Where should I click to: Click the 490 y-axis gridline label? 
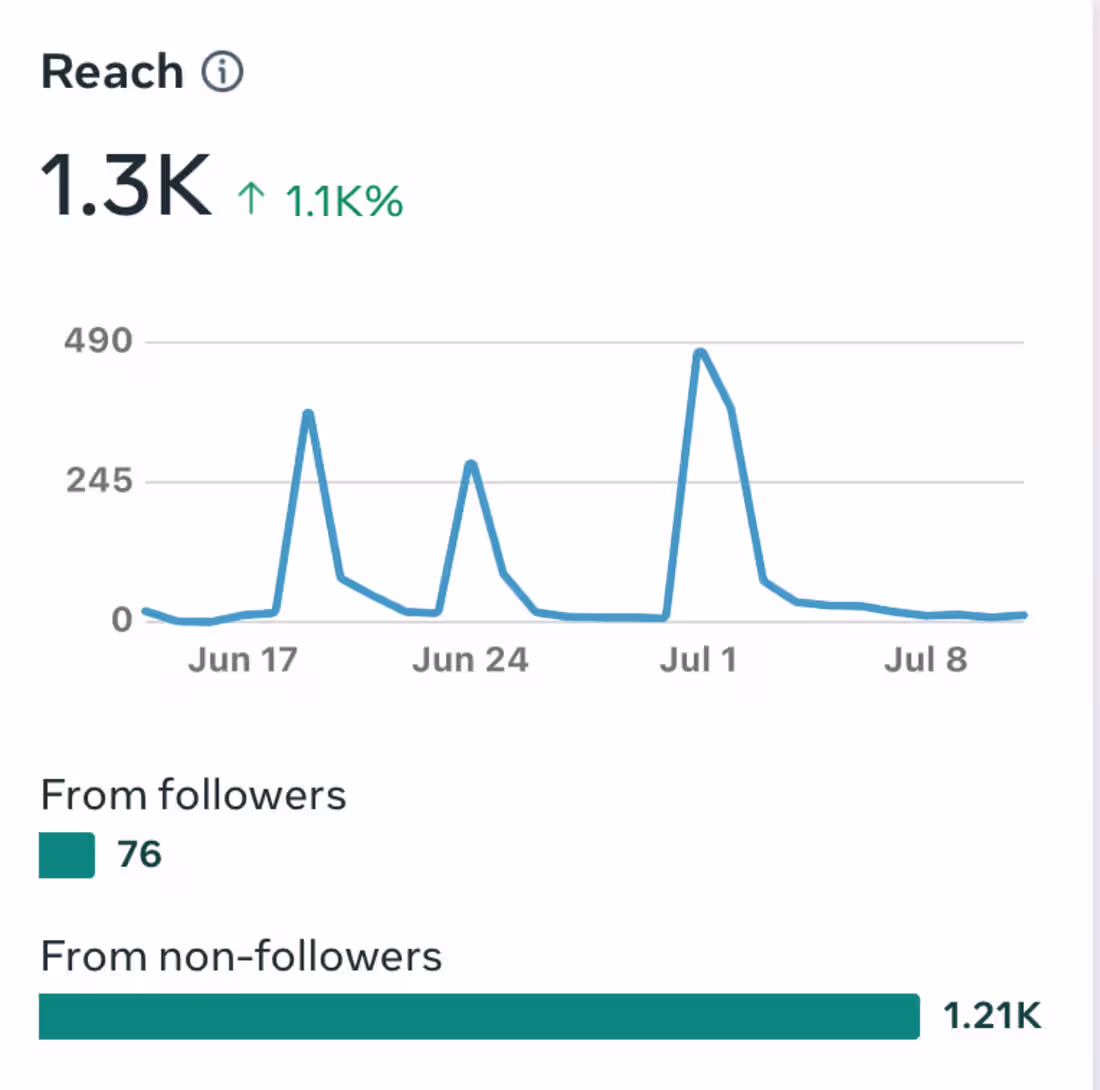(98, 341)
